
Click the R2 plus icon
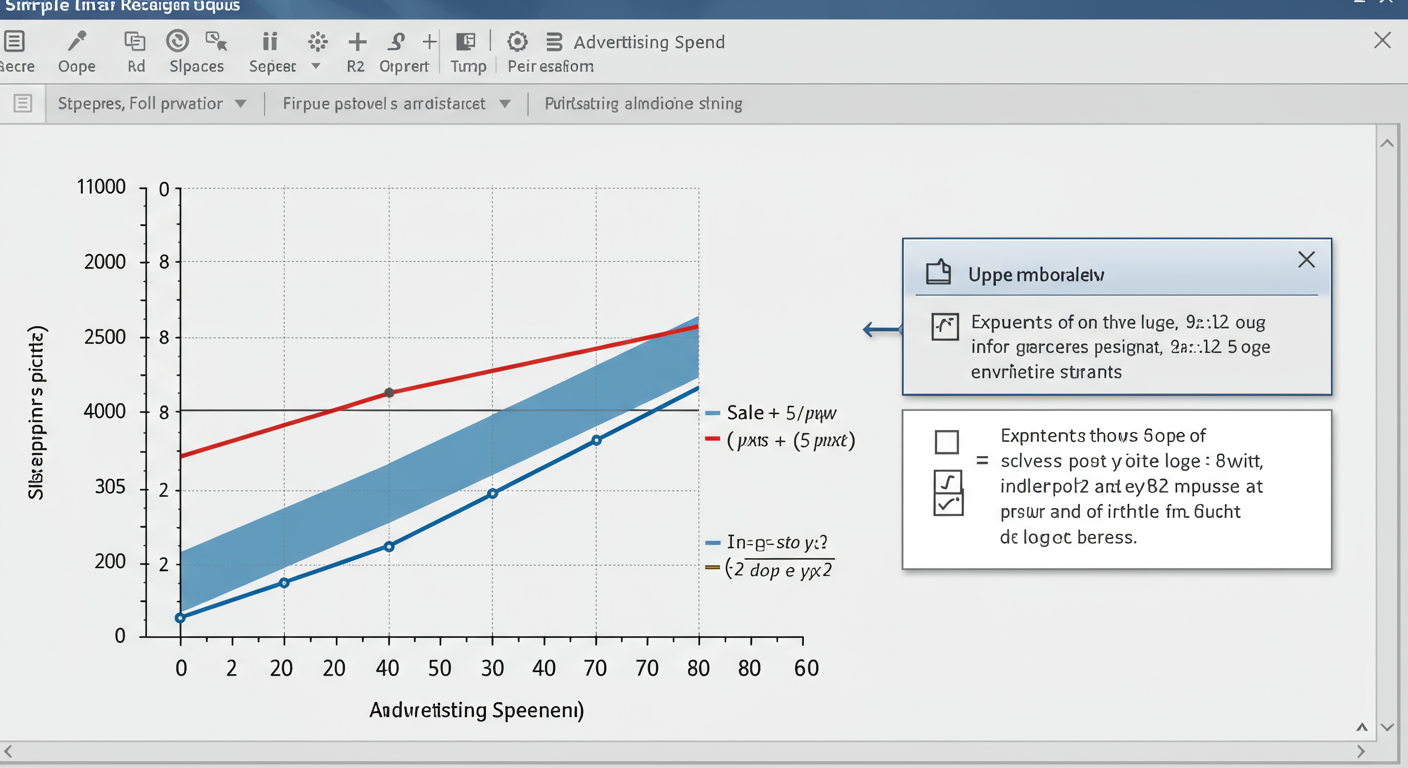pyautogui.click(x=356, y=42)
